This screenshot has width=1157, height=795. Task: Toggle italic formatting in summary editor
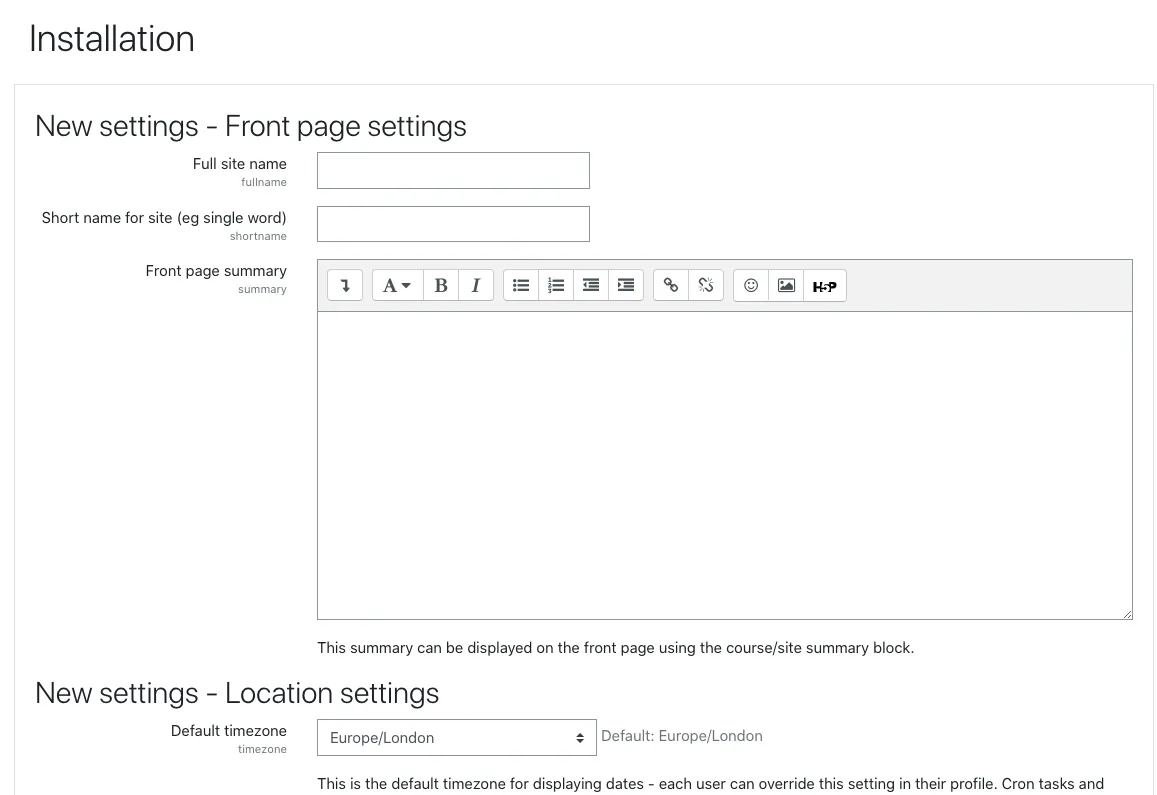tap(476, 286)
